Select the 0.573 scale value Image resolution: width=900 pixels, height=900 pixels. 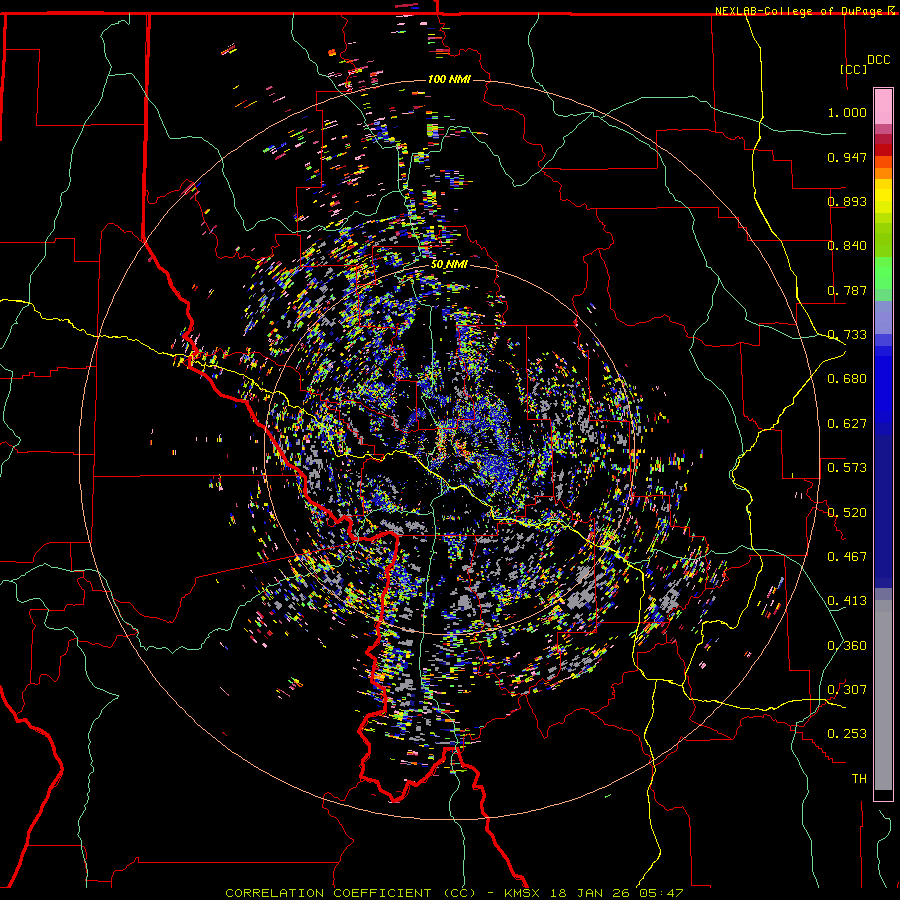point(847,468)
